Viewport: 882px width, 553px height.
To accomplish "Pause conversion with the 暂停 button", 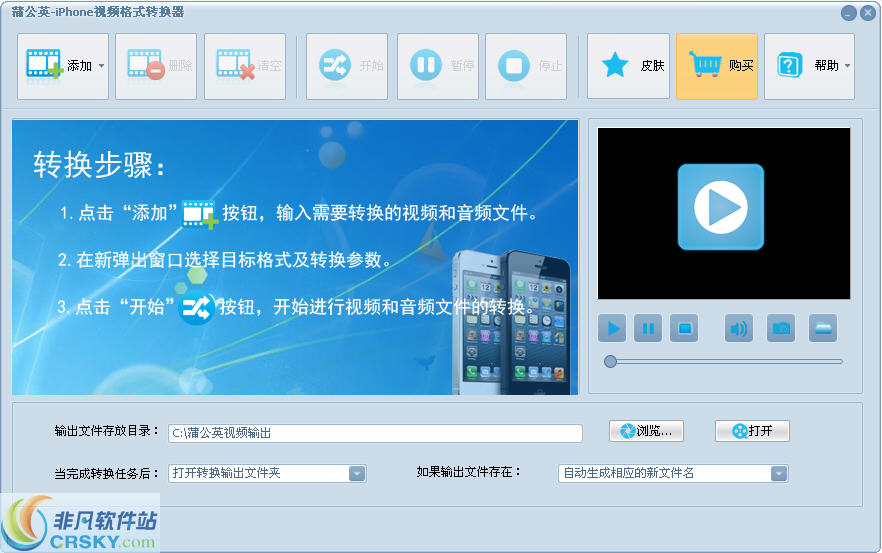I will pos(438,66).
